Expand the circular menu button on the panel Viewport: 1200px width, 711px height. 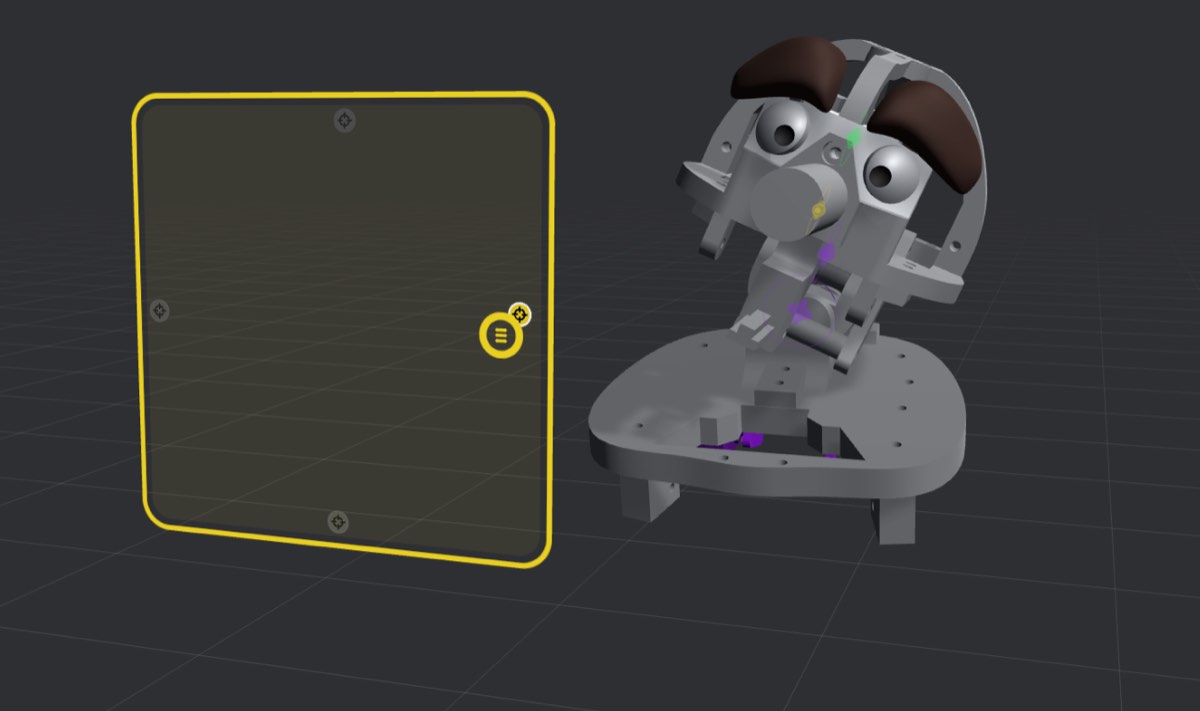tap(498, 336)
